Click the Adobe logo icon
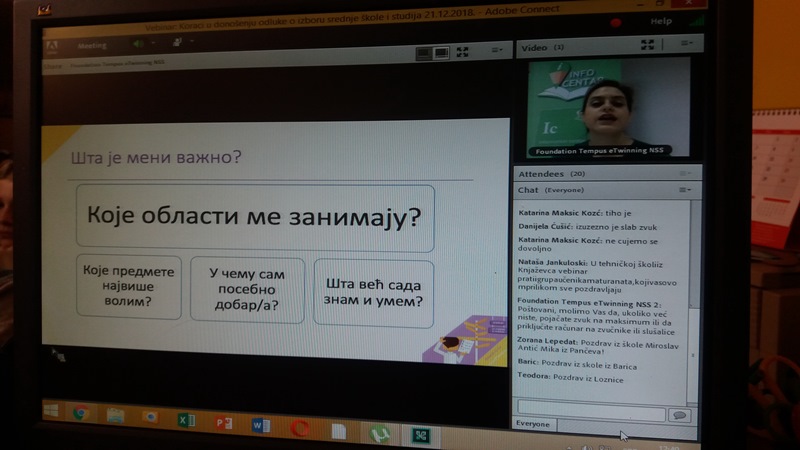 pos(52,47)
